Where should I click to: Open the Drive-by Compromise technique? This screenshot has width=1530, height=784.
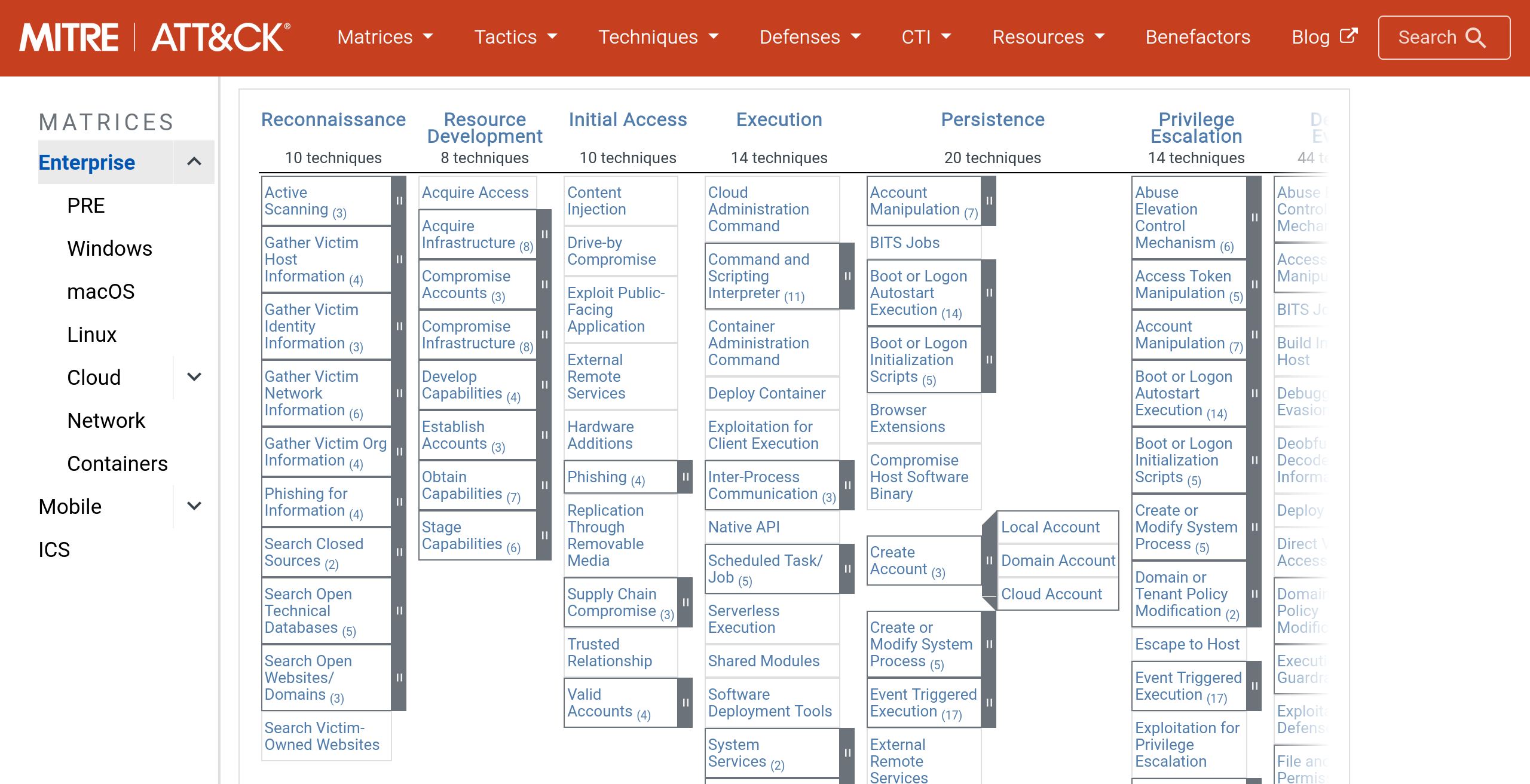pos(611,251)
